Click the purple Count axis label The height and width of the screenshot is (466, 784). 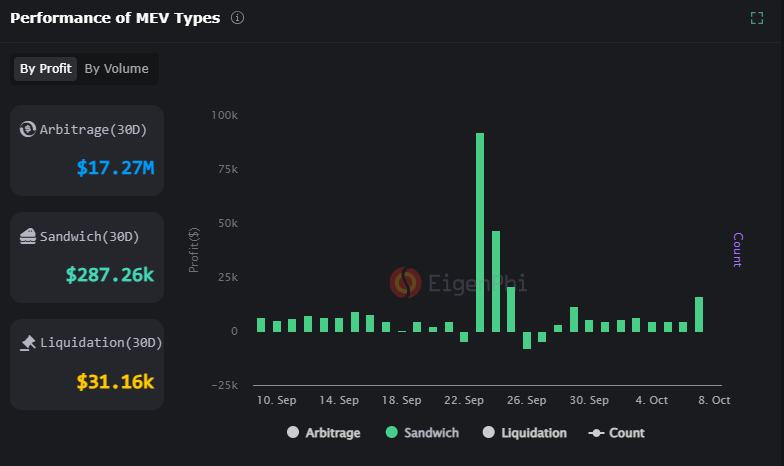coord(737,250)
